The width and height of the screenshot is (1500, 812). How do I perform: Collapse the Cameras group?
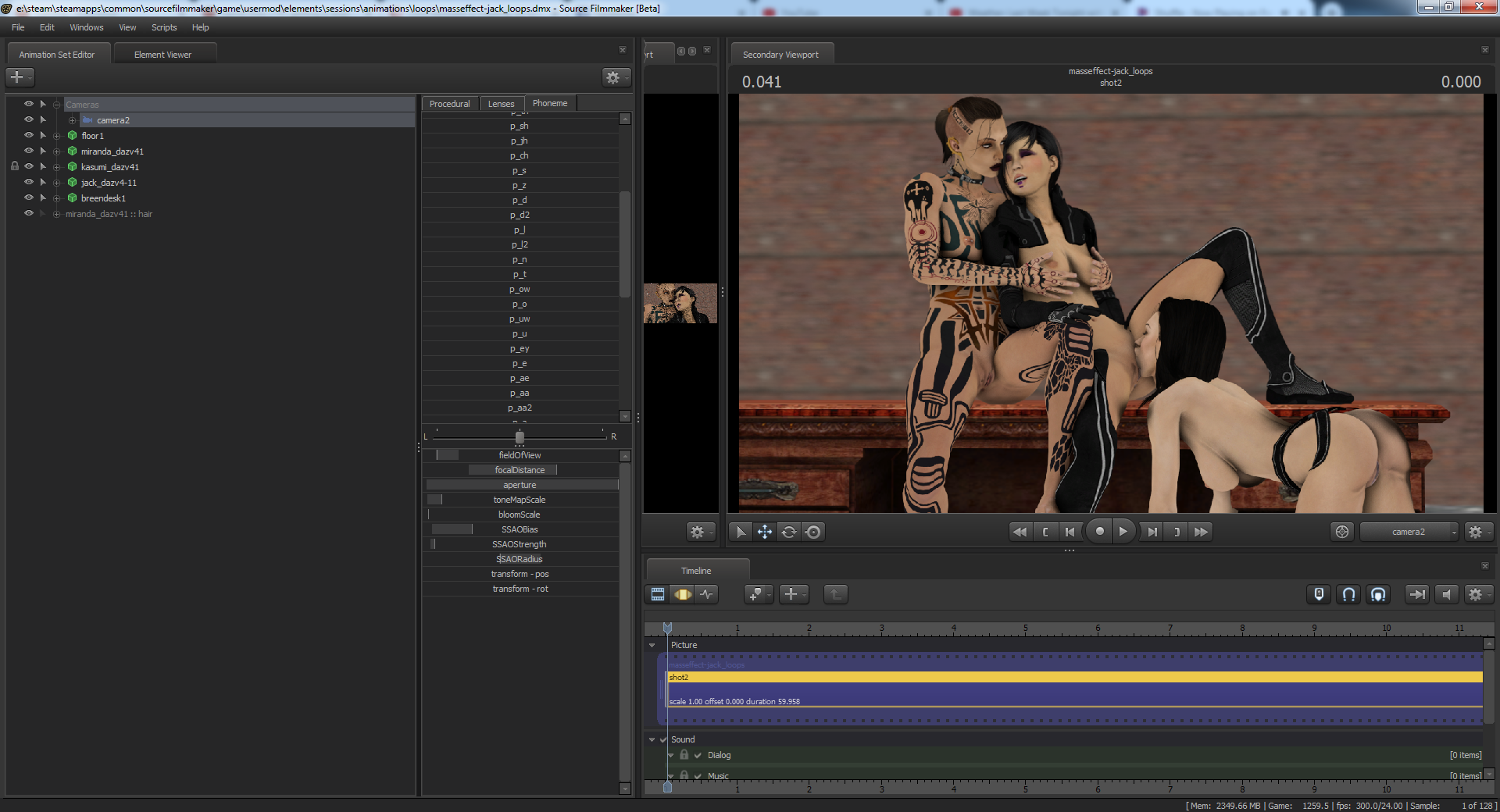click(57, 105)
